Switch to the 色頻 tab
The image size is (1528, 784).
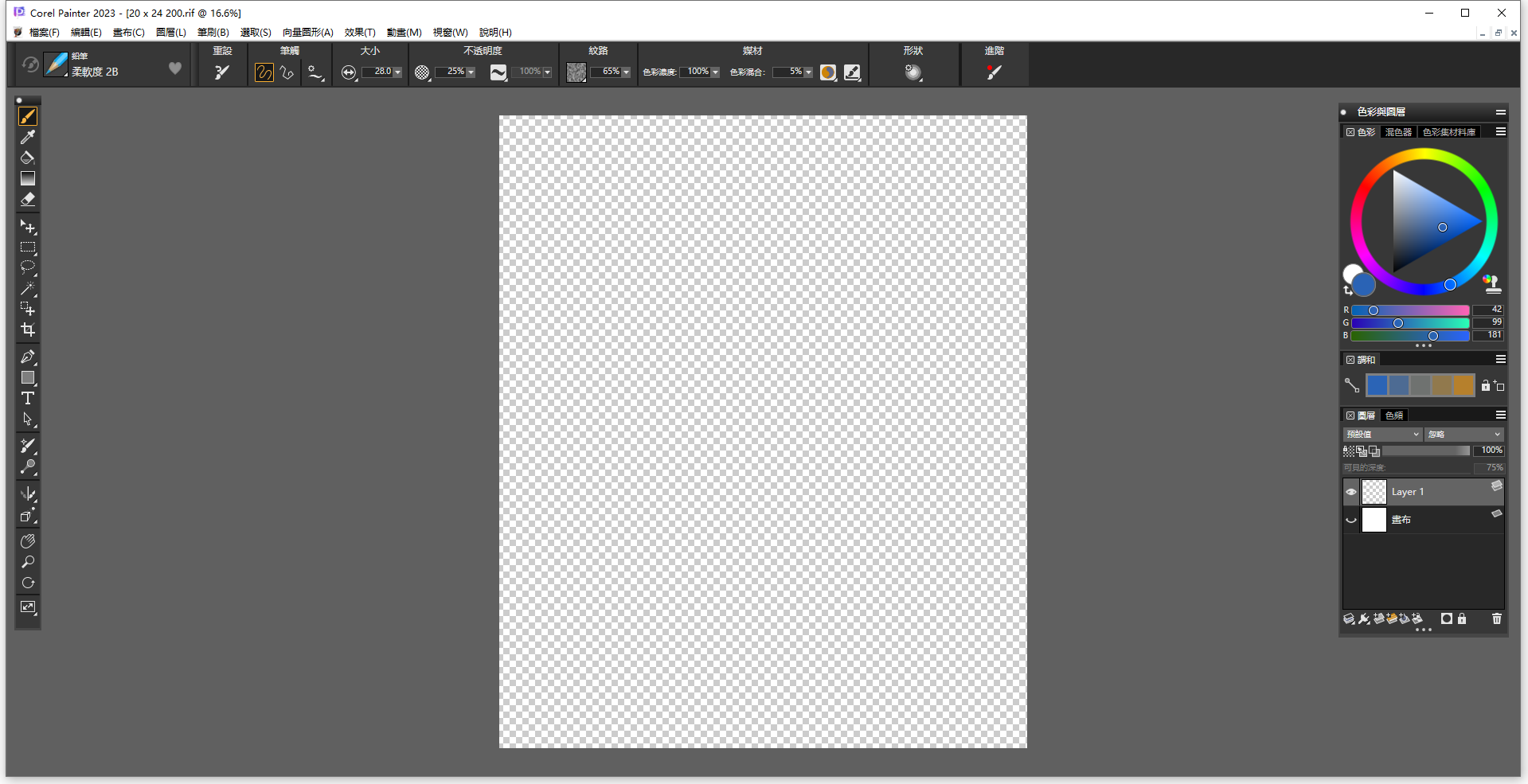pyautogui.click(x=1394, y=415)
